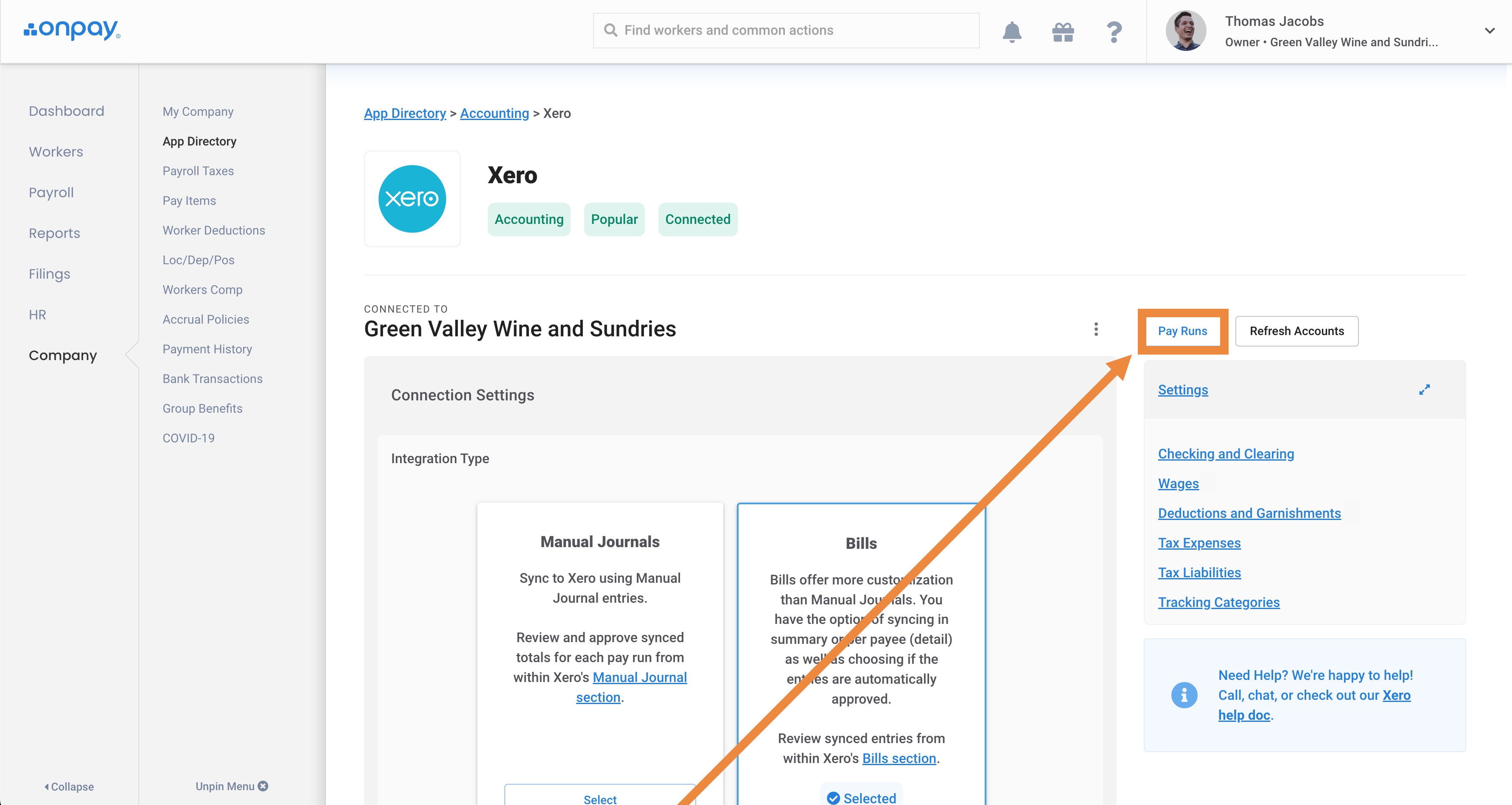Viewport: 1512px width, 805px height.
Task: Click Accounting breadcrumb link
Action: [x=494, y=113]
